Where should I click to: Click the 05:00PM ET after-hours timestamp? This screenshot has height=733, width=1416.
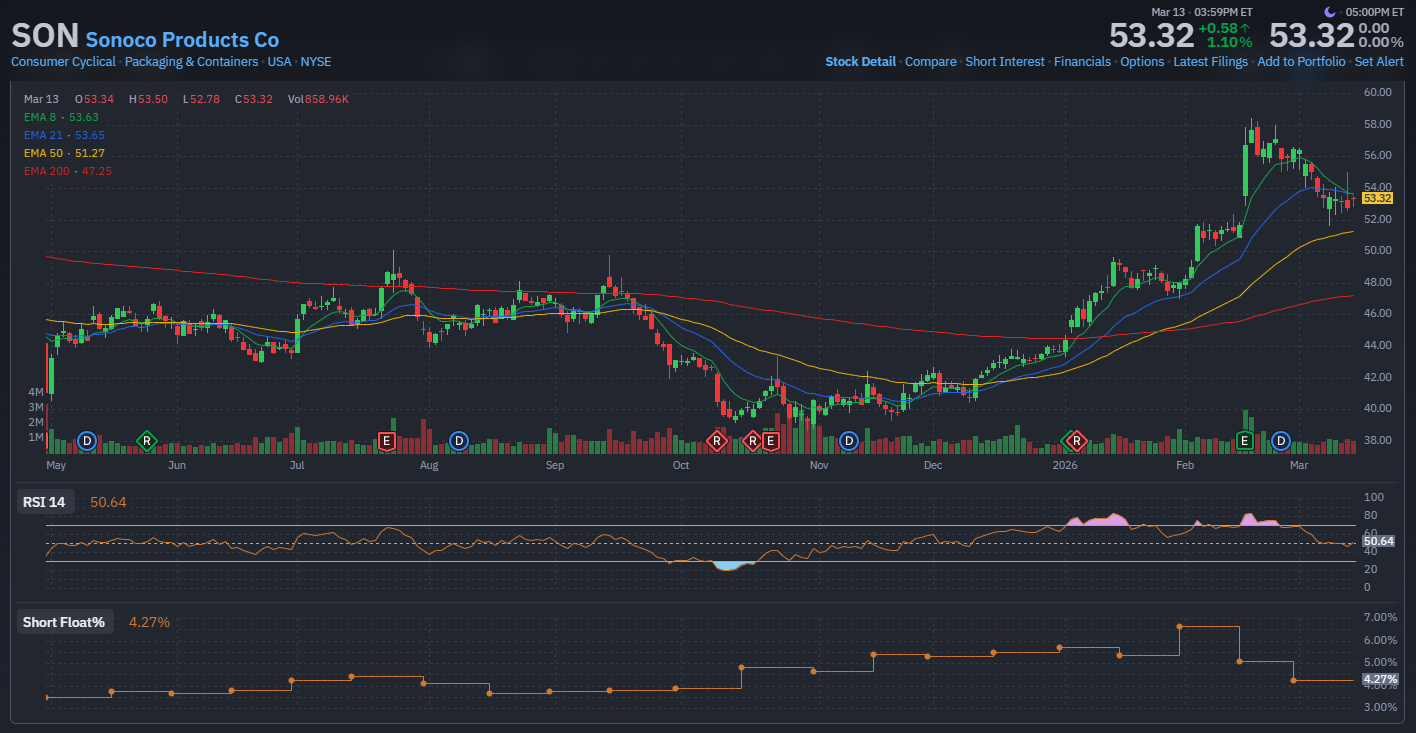tap(1375, 12)
